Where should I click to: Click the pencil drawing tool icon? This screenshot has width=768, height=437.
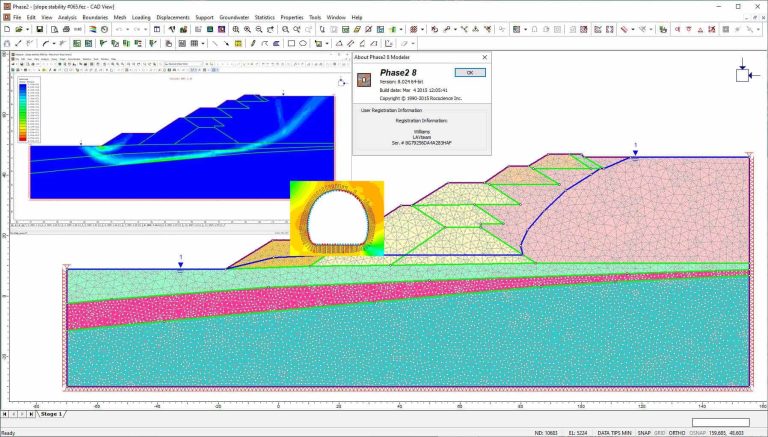point(253,43)
